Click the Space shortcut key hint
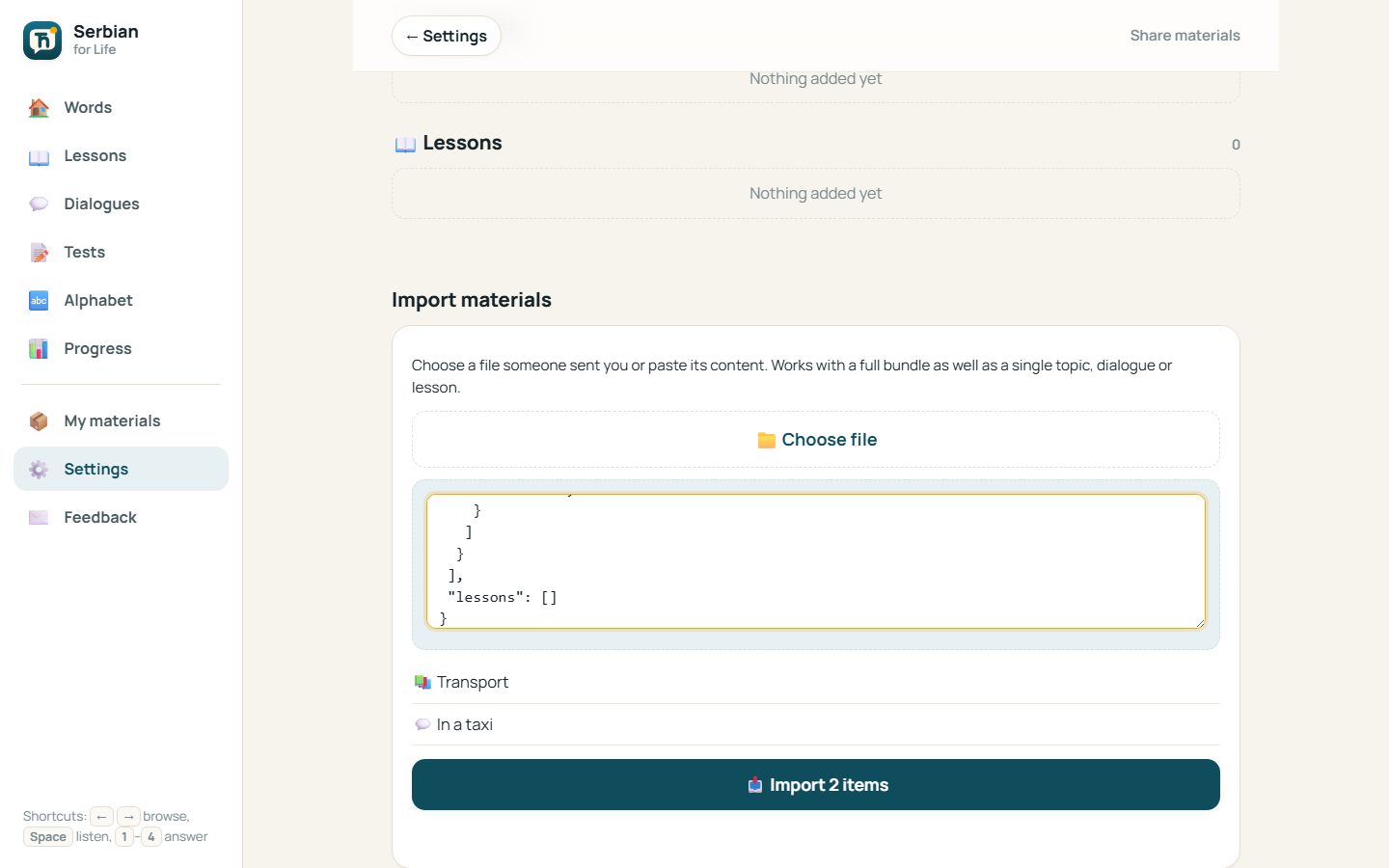The width and height of the screenshot is (1389, 868). coord(48,837)
